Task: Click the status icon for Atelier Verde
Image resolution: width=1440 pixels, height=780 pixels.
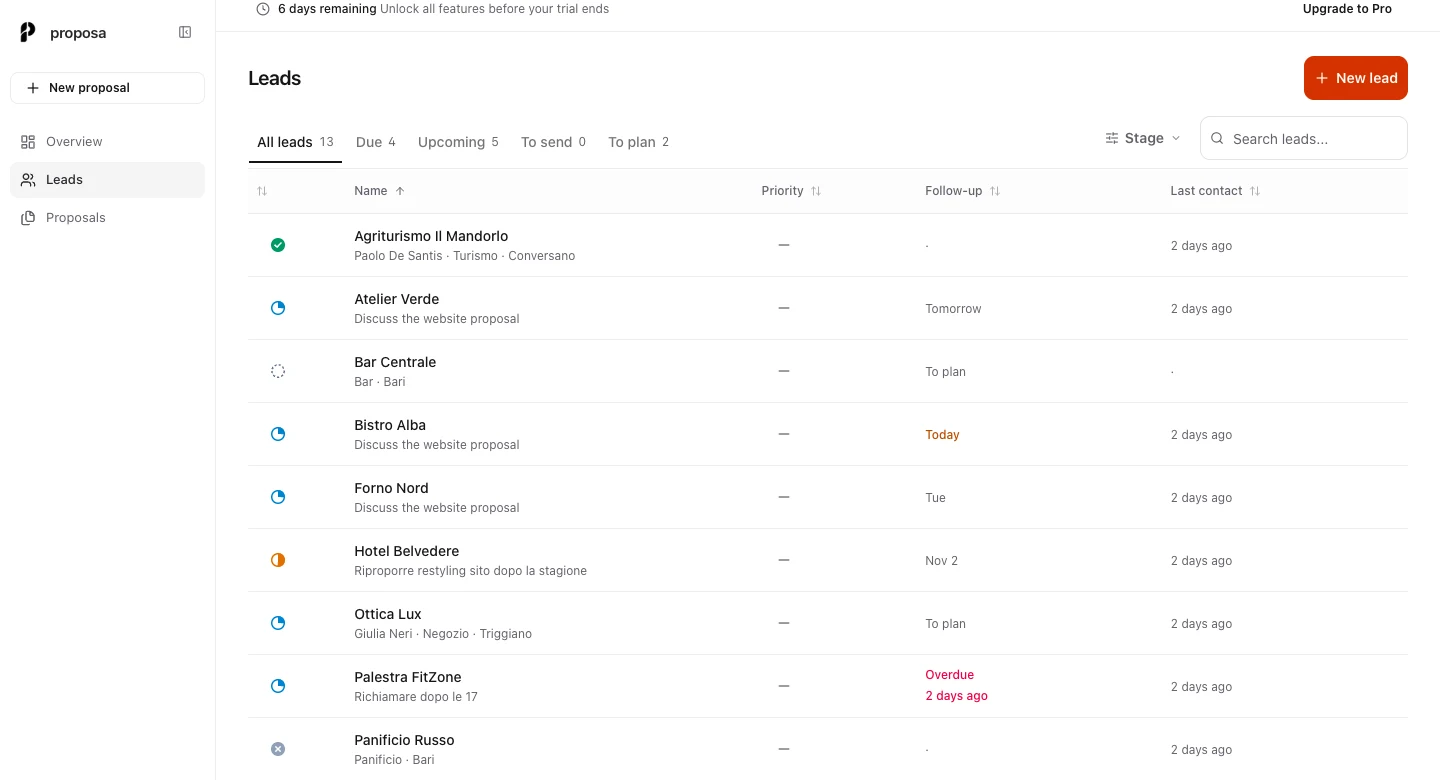Action: pos(278,308)
